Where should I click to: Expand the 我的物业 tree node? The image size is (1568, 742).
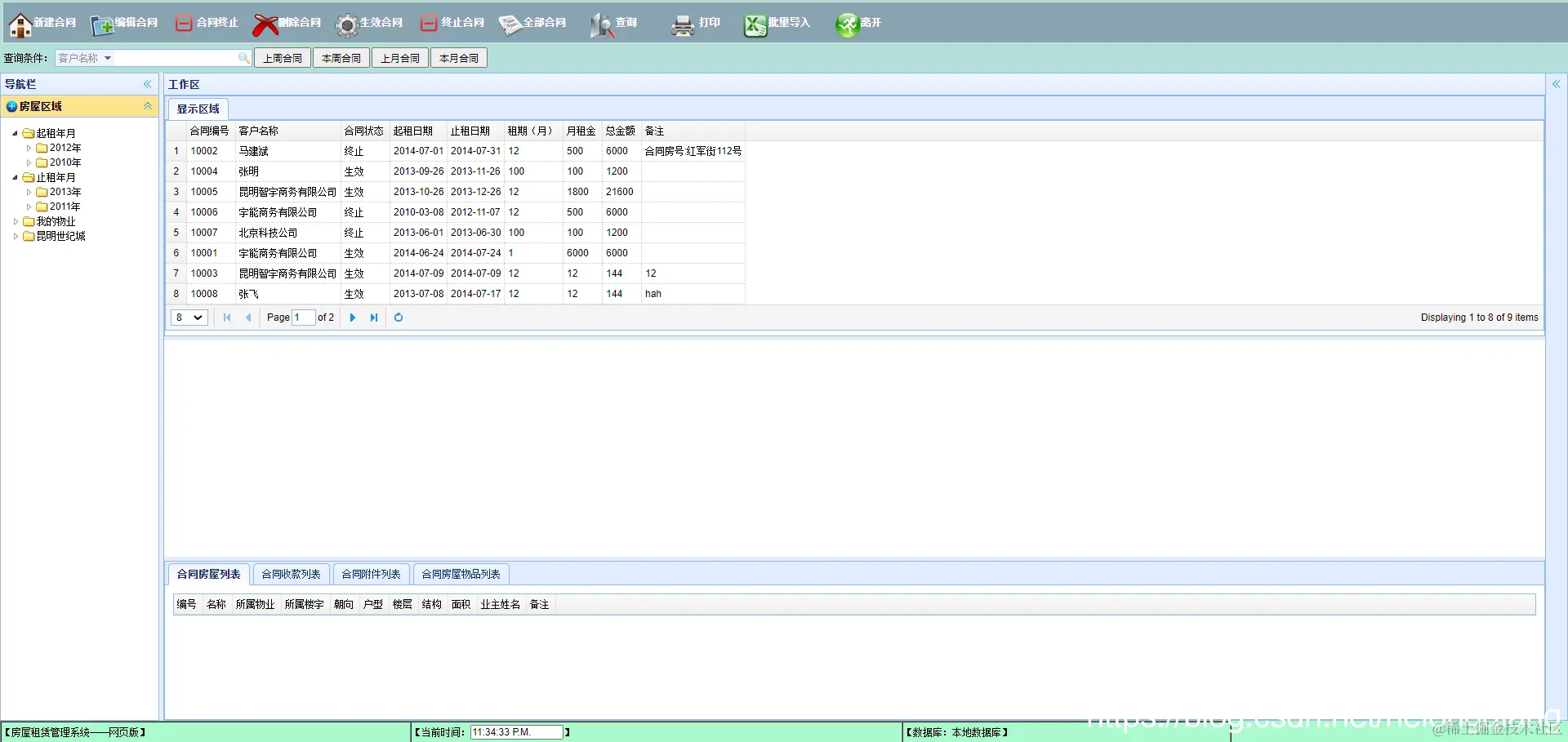(15, 221)
